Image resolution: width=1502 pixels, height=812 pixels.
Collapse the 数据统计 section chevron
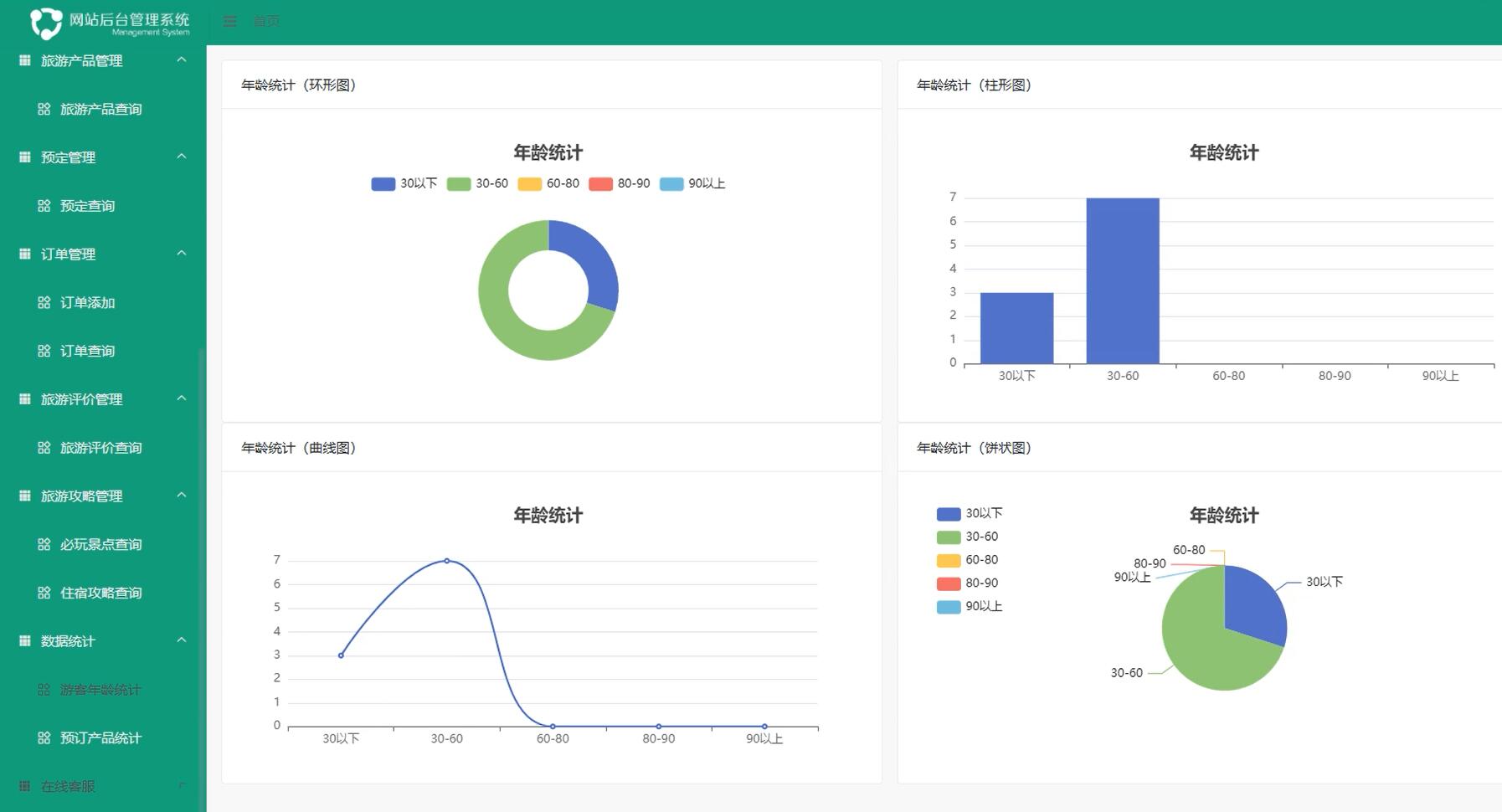click(x=182, y=640)
